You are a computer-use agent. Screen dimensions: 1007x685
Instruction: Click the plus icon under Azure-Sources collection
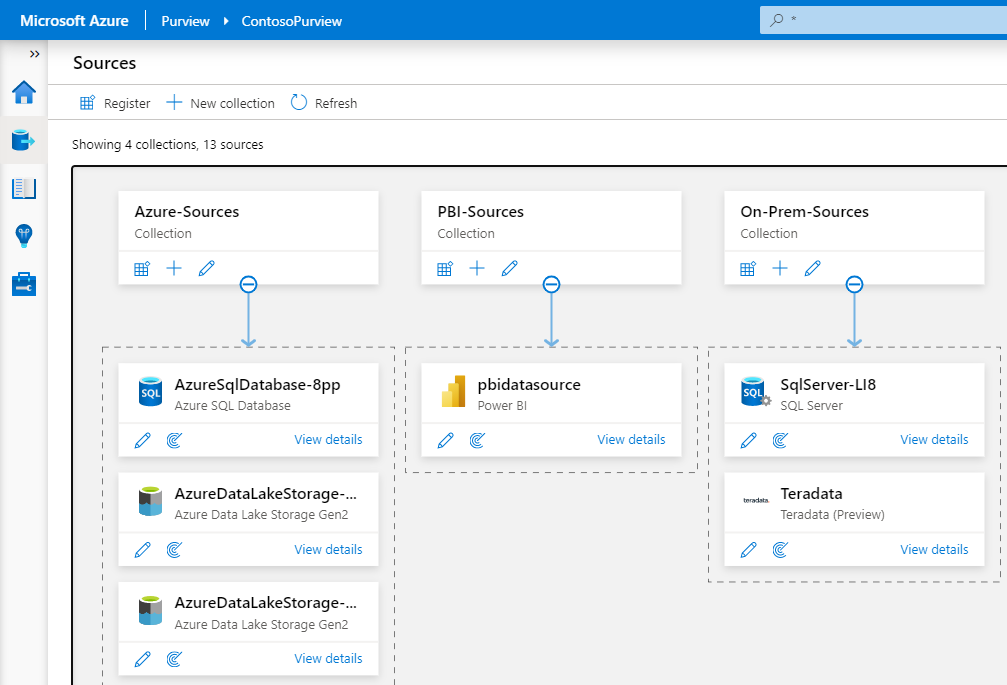pyautogui.click(x=174, y=268)
